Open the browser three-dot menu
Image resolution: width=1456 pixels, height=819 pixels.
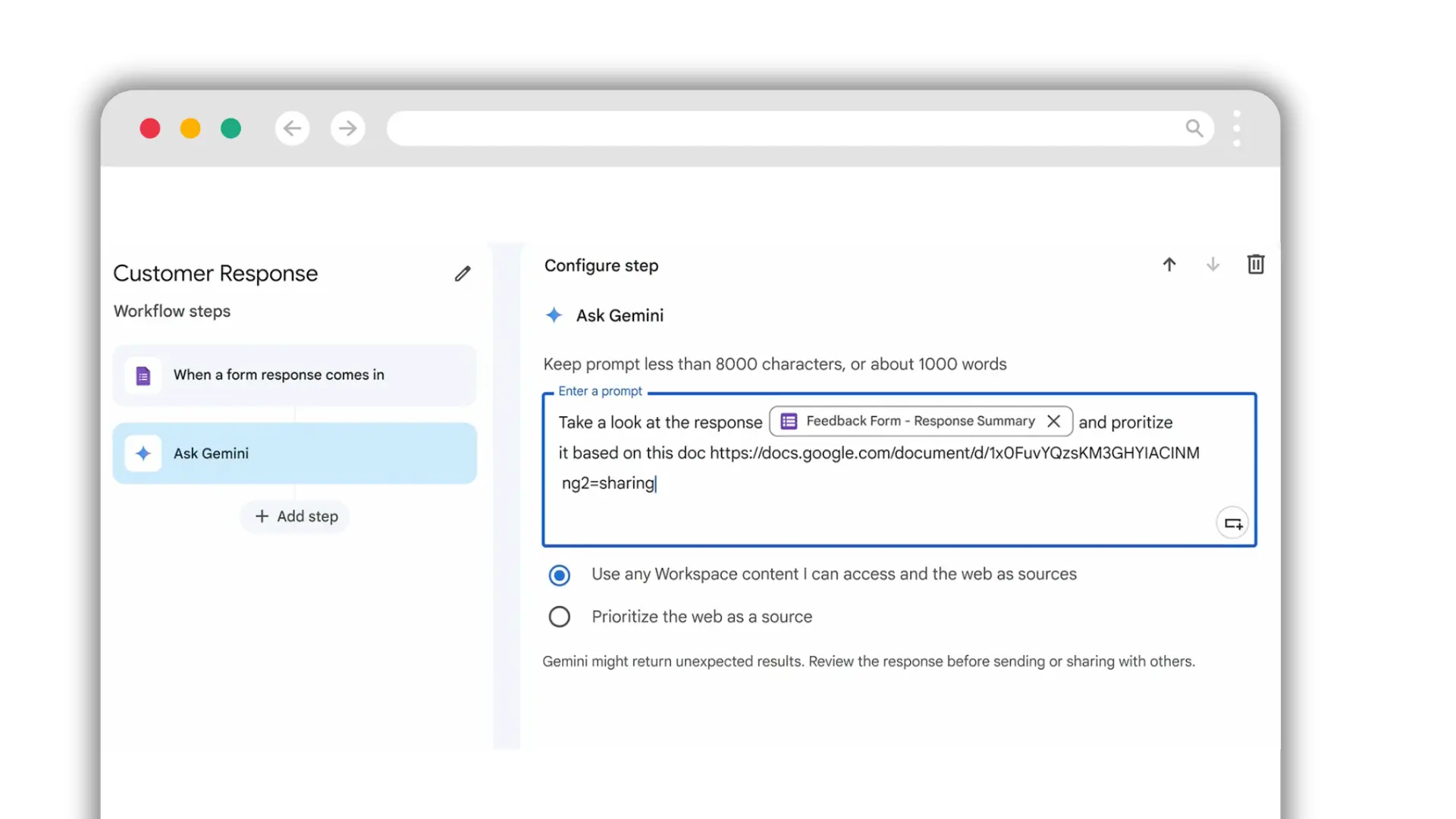pyautogui.click(x=1237, y=128)
